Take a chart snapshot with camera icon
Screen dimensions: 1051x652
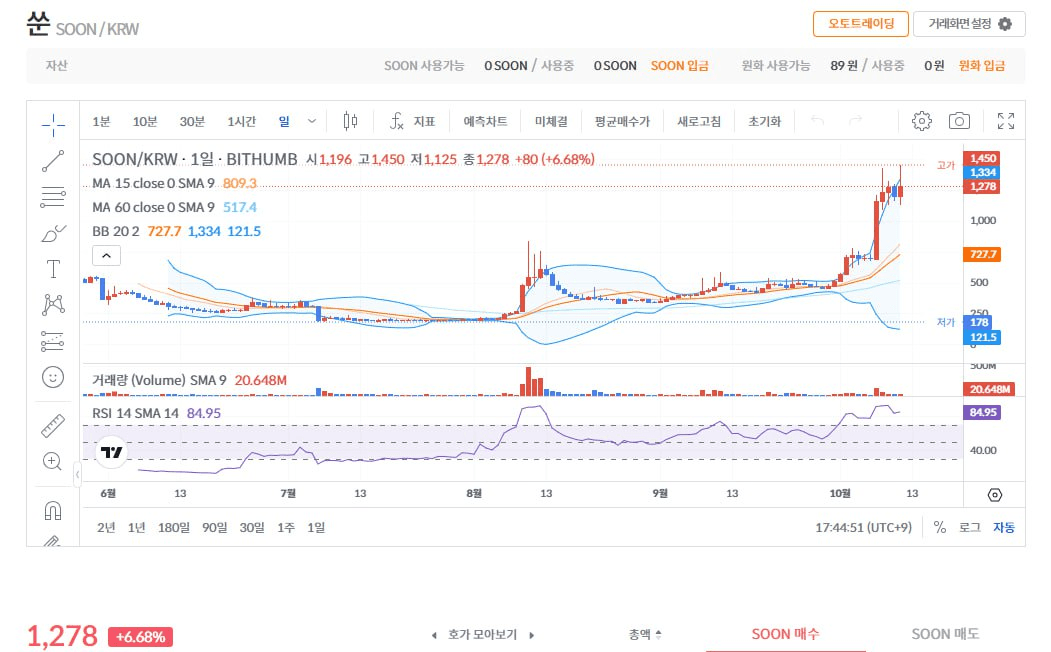click(x=959, y=121)
